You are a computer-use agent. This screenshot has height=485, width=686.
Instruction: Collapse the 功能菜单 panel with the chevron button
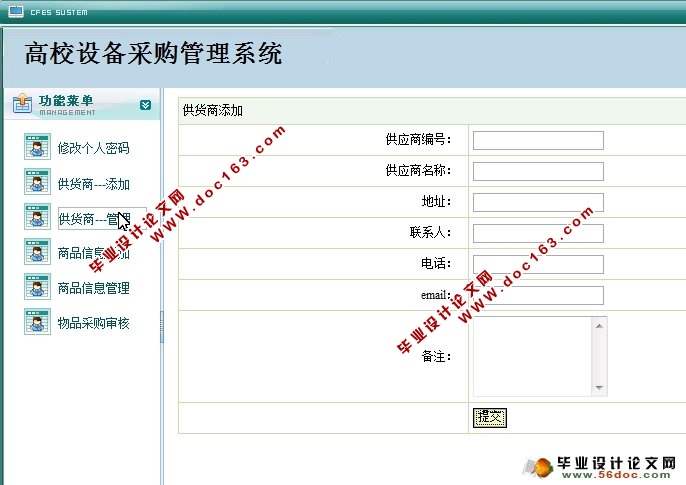pos(145,105)
